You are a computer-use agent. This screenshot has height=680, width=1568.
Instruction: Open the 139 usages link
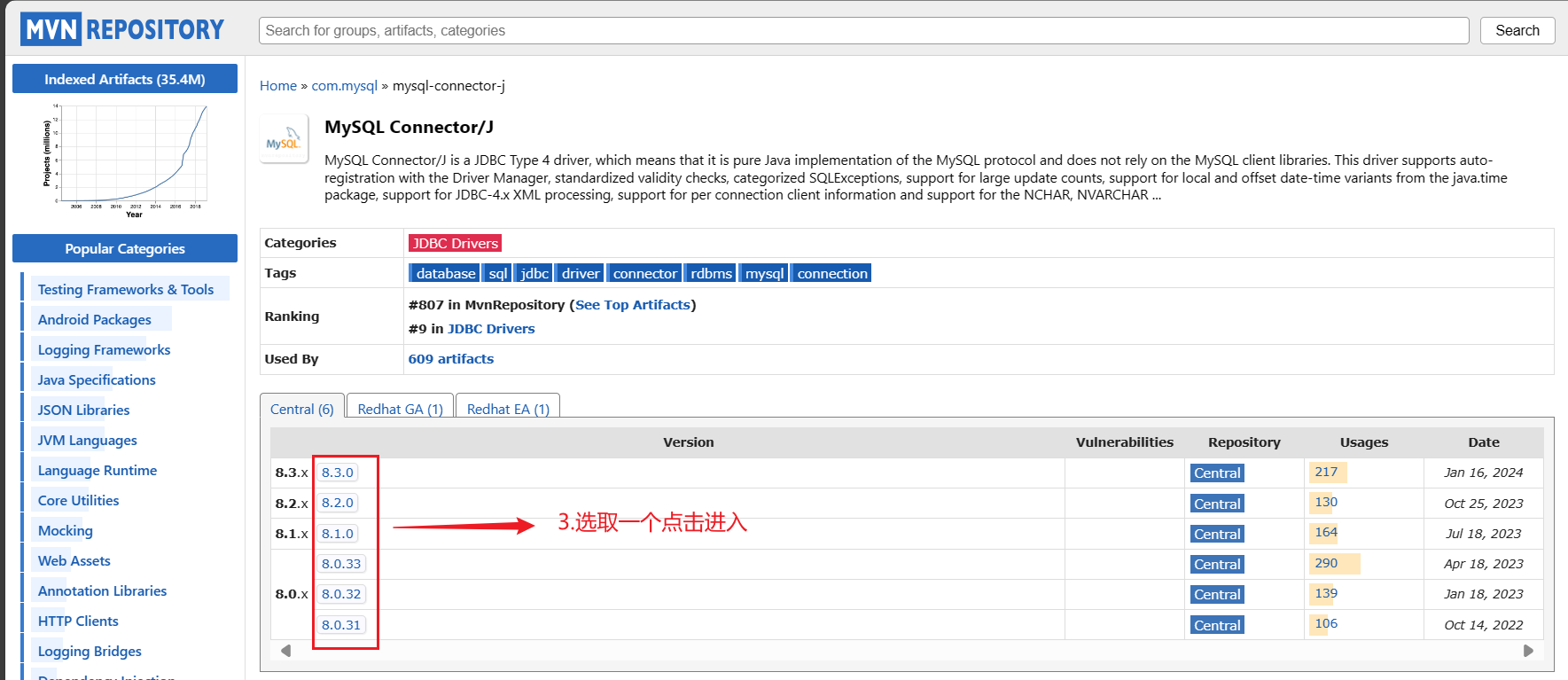coord(1326,593)
